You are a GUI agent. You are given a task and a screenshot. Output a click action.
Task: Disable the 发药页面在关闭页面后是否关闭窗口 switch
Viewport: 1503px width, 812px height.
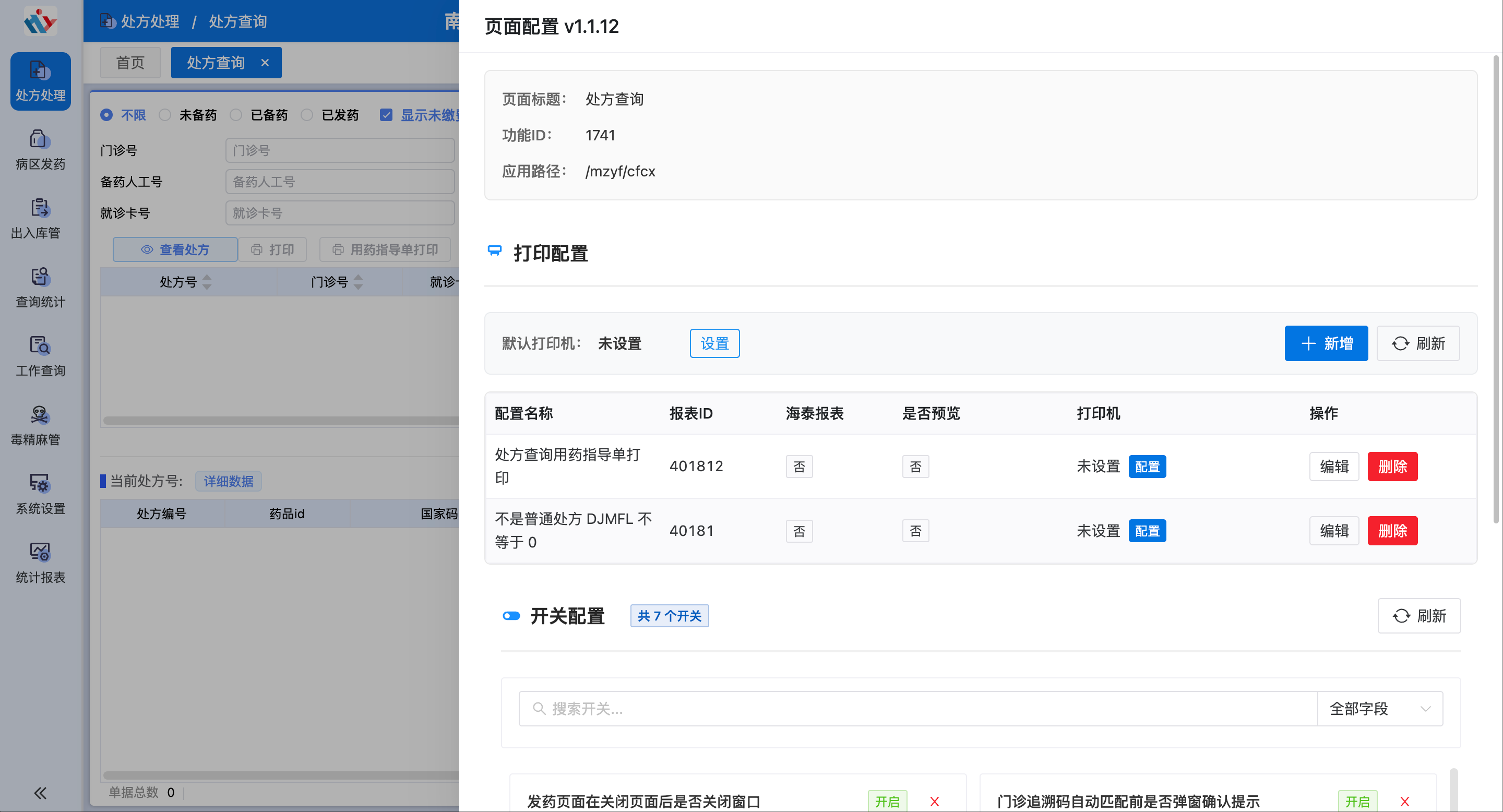click(x=887, y=802)
